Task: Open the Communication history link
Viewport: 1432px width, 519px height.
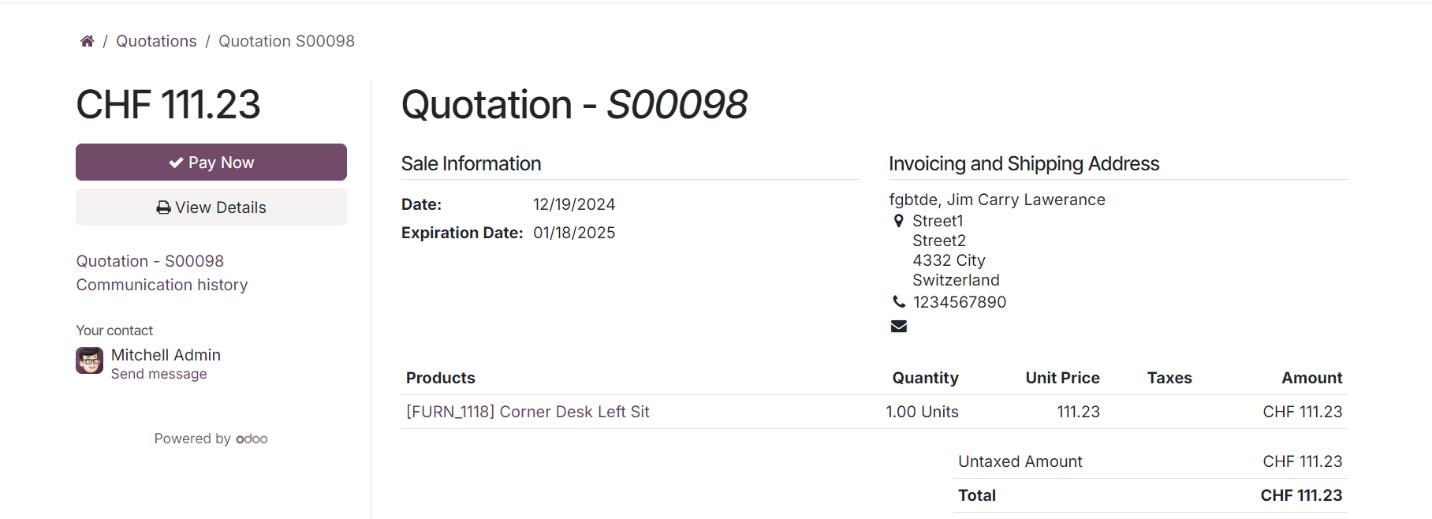Action: click(x=162, y=285)
